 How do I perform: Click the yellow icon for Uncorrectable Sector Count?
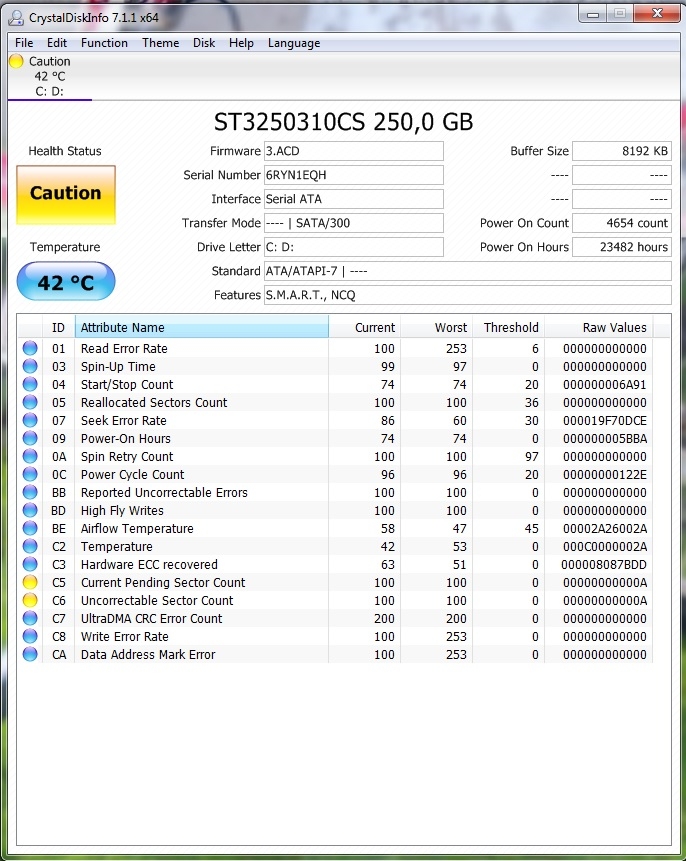30,600
